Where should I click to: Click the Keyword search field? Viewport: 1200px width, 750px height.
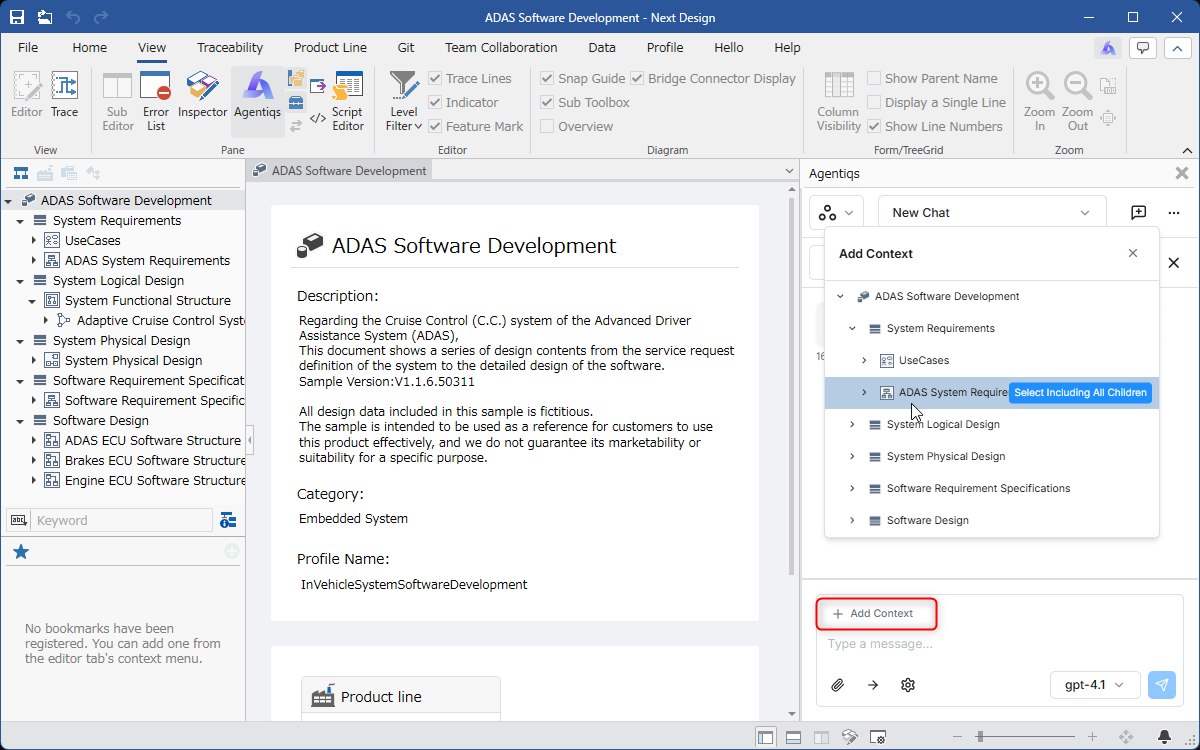[122, 520]
